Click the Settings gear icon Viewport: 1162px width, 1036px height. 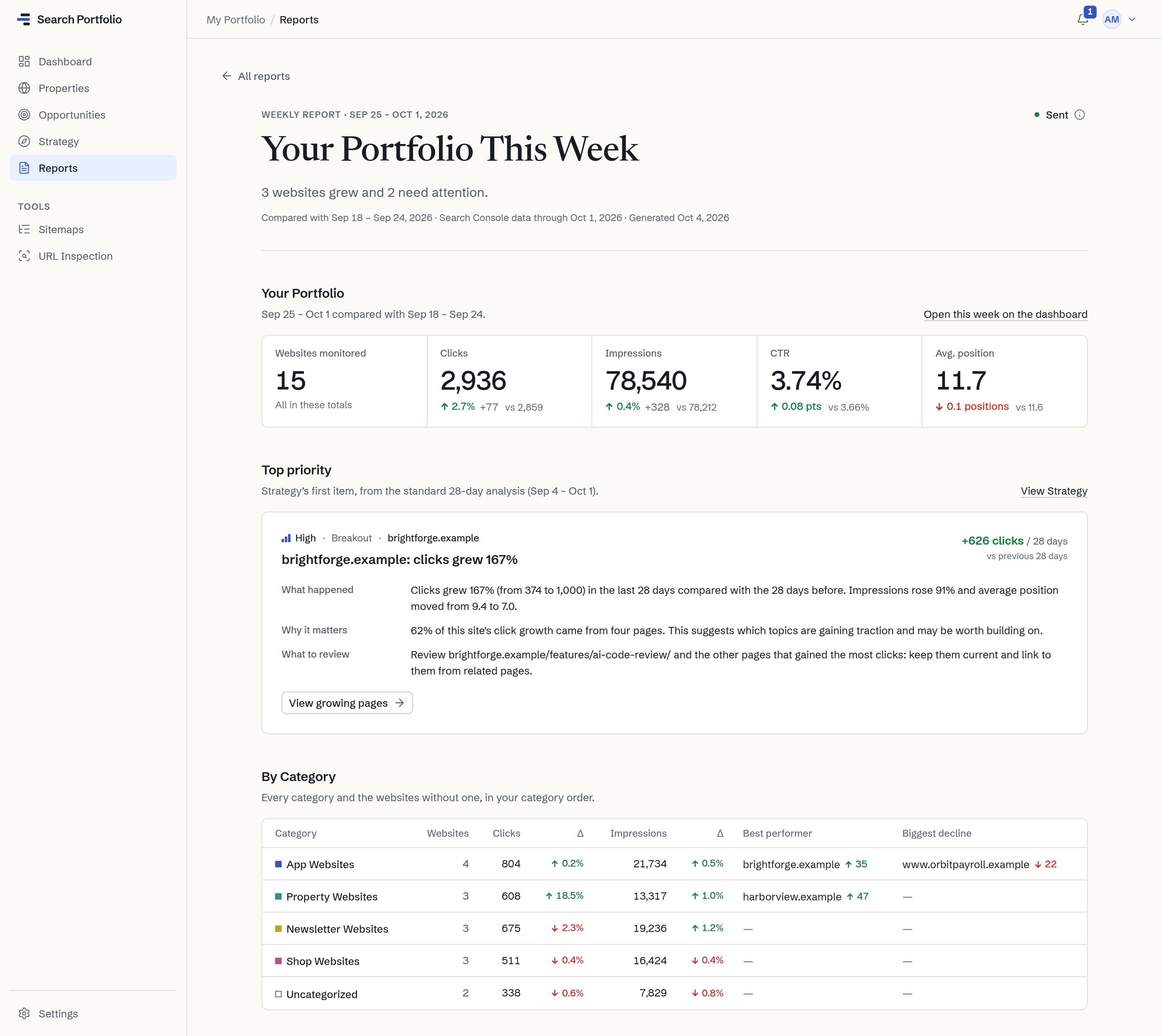(x=24, y=1014)
